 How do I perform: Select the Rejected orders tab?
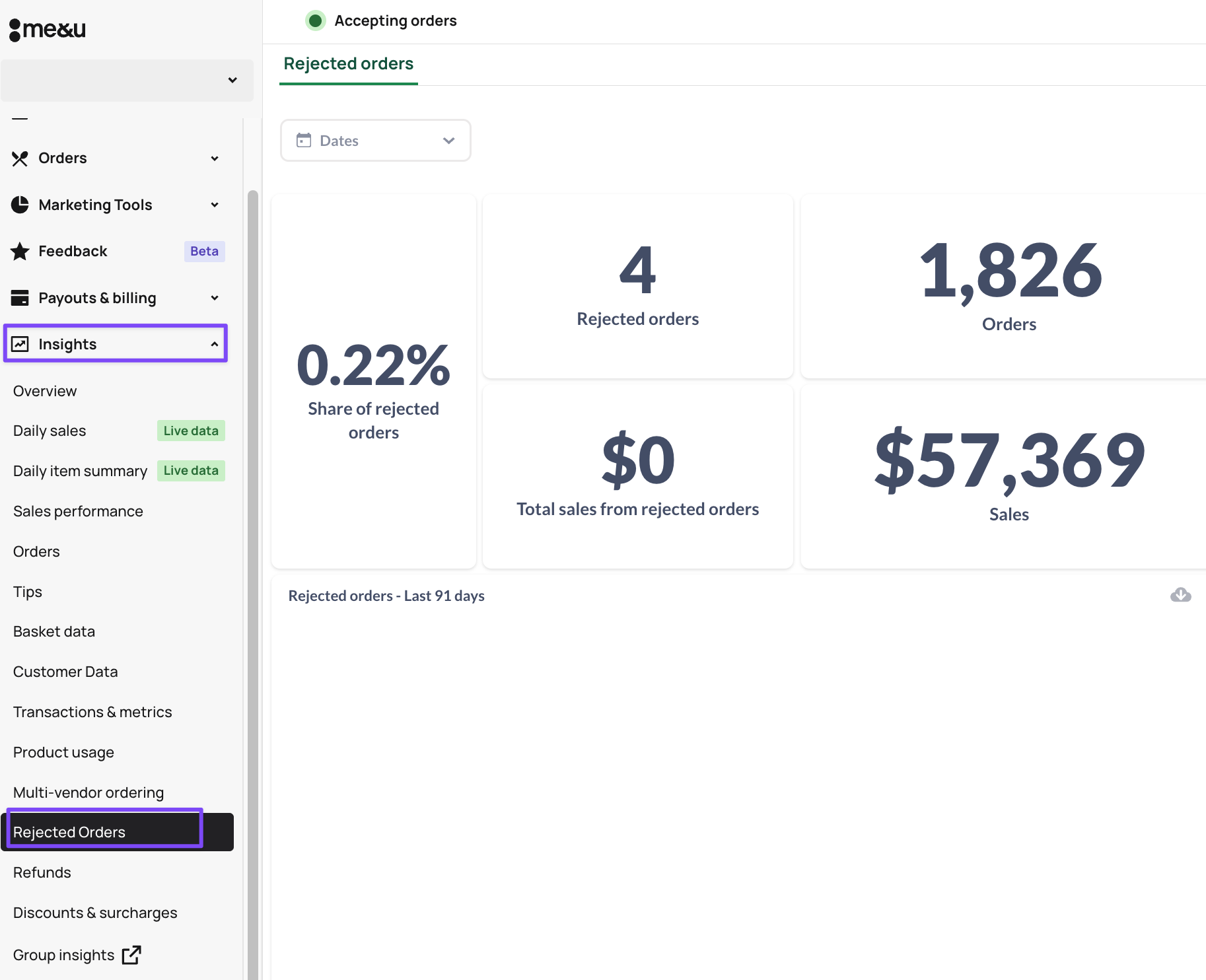348,63
